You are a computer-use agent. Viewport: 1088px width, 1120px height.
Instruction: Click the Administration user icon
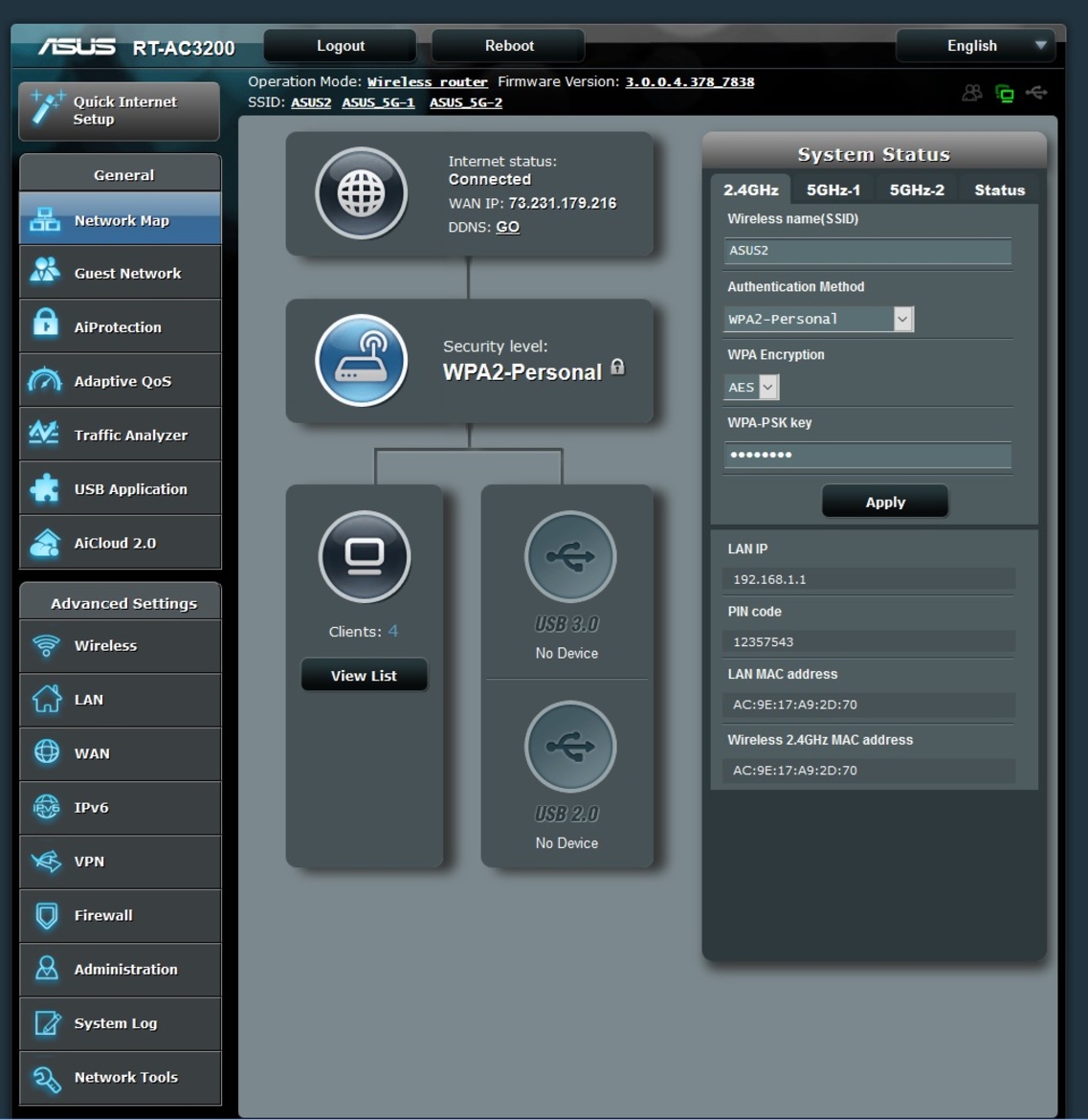point(46,968)
